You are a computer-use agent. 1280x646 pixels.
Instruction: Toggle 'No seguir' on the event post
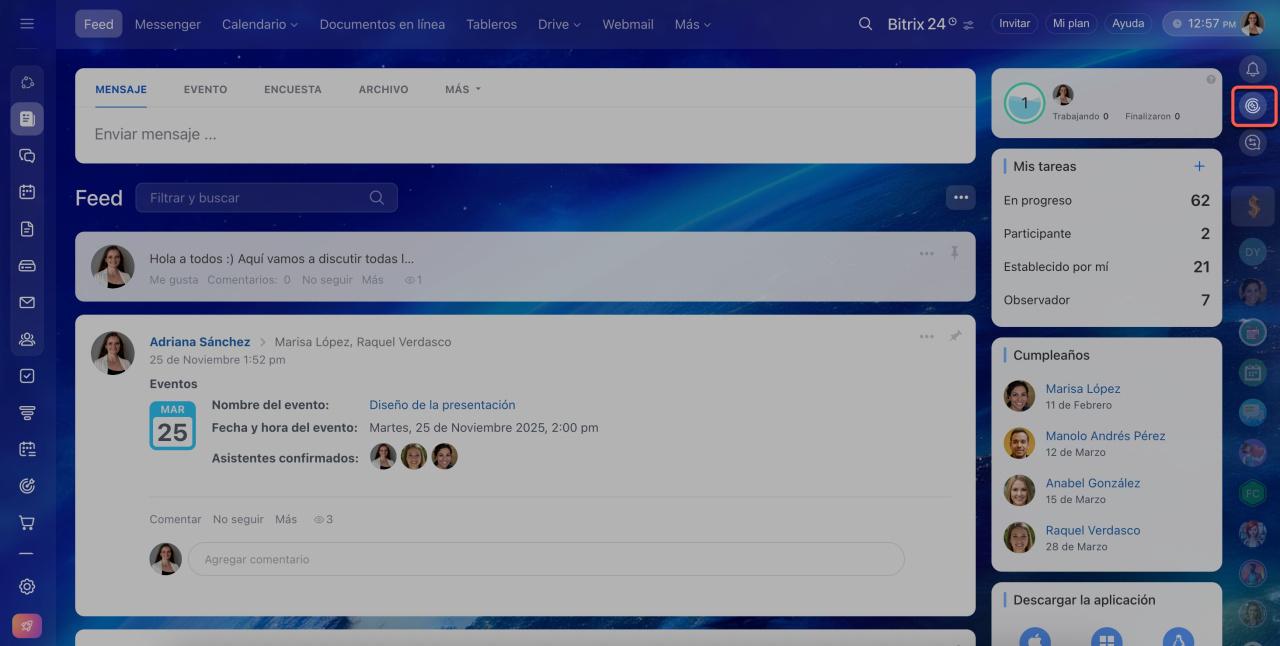(x=238, y=519)
